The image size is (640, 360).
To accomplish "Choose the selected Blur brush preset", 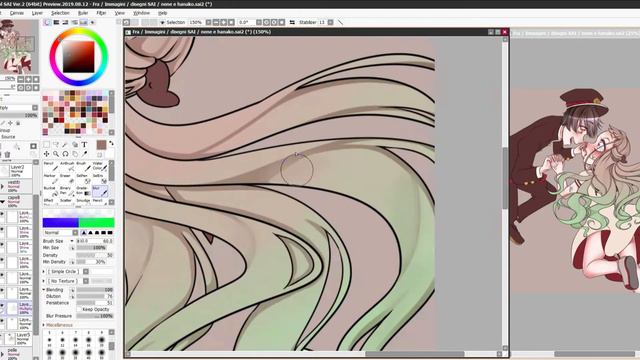I will point(100,191).
